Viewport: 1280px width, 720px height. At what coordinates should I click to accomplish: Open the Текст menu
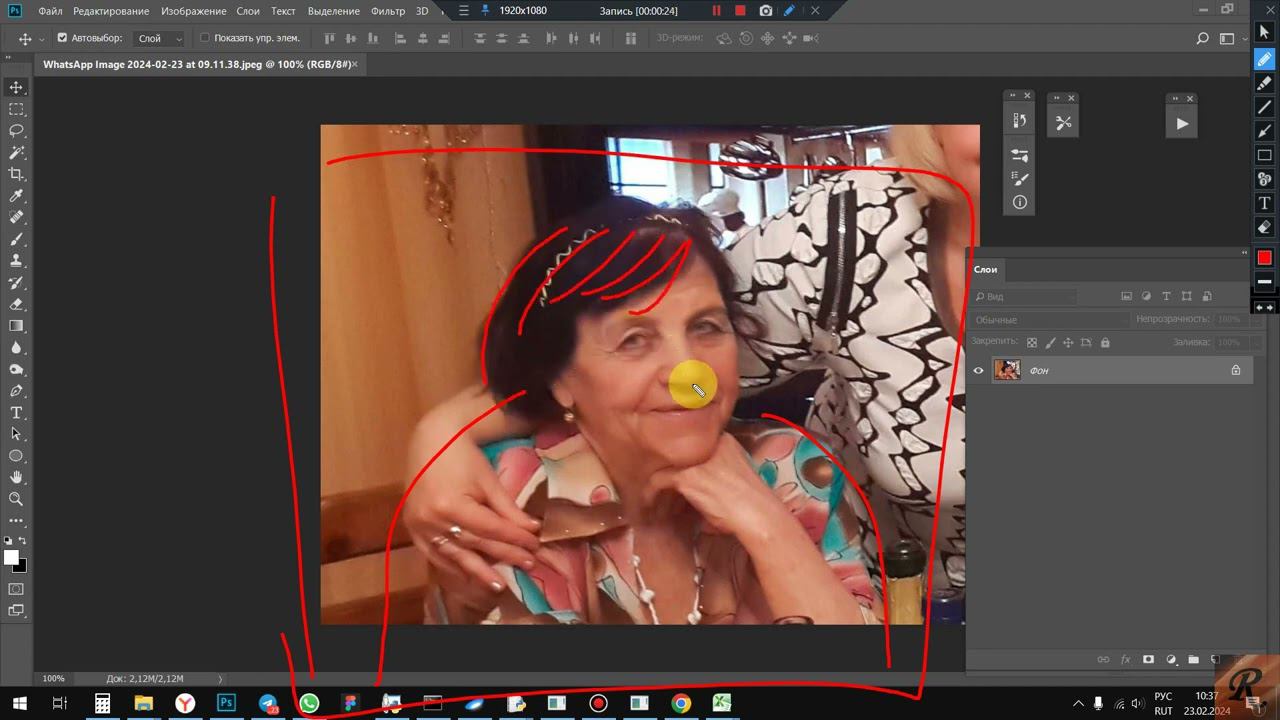pos(283,11)
